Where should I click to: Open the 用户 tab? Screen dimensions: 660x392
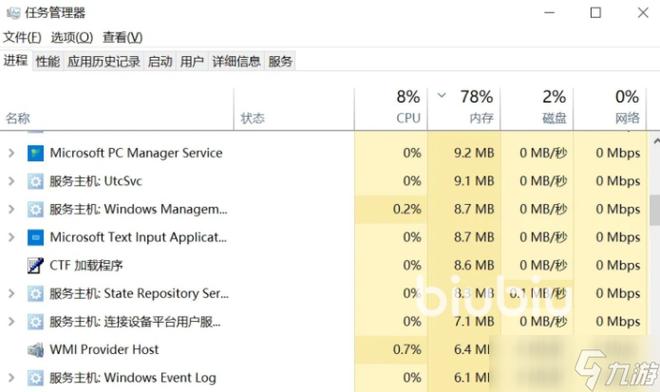192,61
